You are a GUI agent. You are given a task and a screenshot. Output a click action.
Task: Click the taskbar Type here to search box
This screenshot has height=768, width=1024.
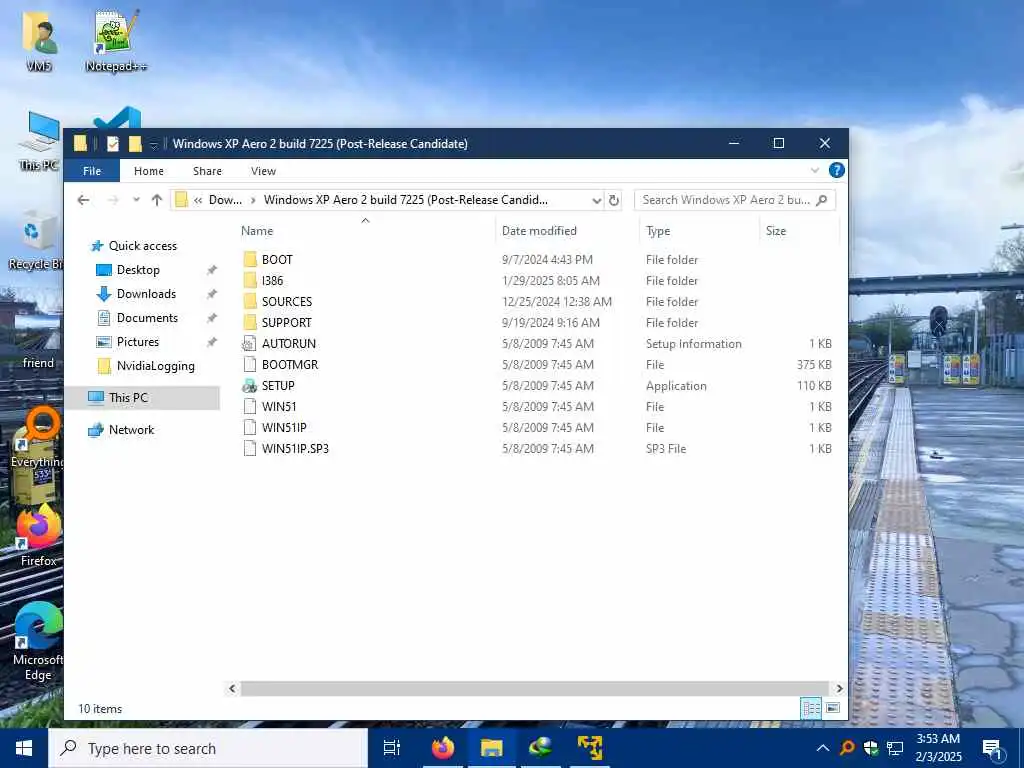[x=208, y=748]
